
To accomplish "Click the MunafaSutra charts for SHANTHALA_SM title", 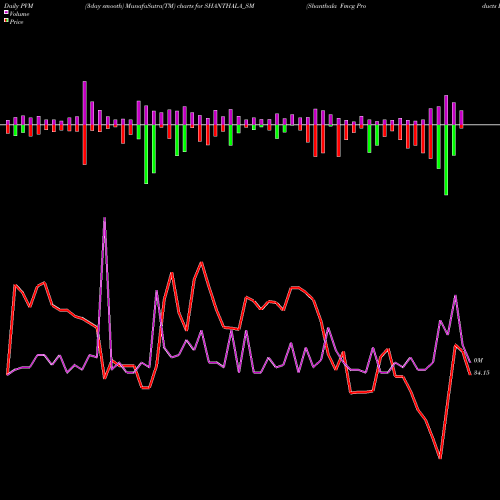I will tap(170, 6).
